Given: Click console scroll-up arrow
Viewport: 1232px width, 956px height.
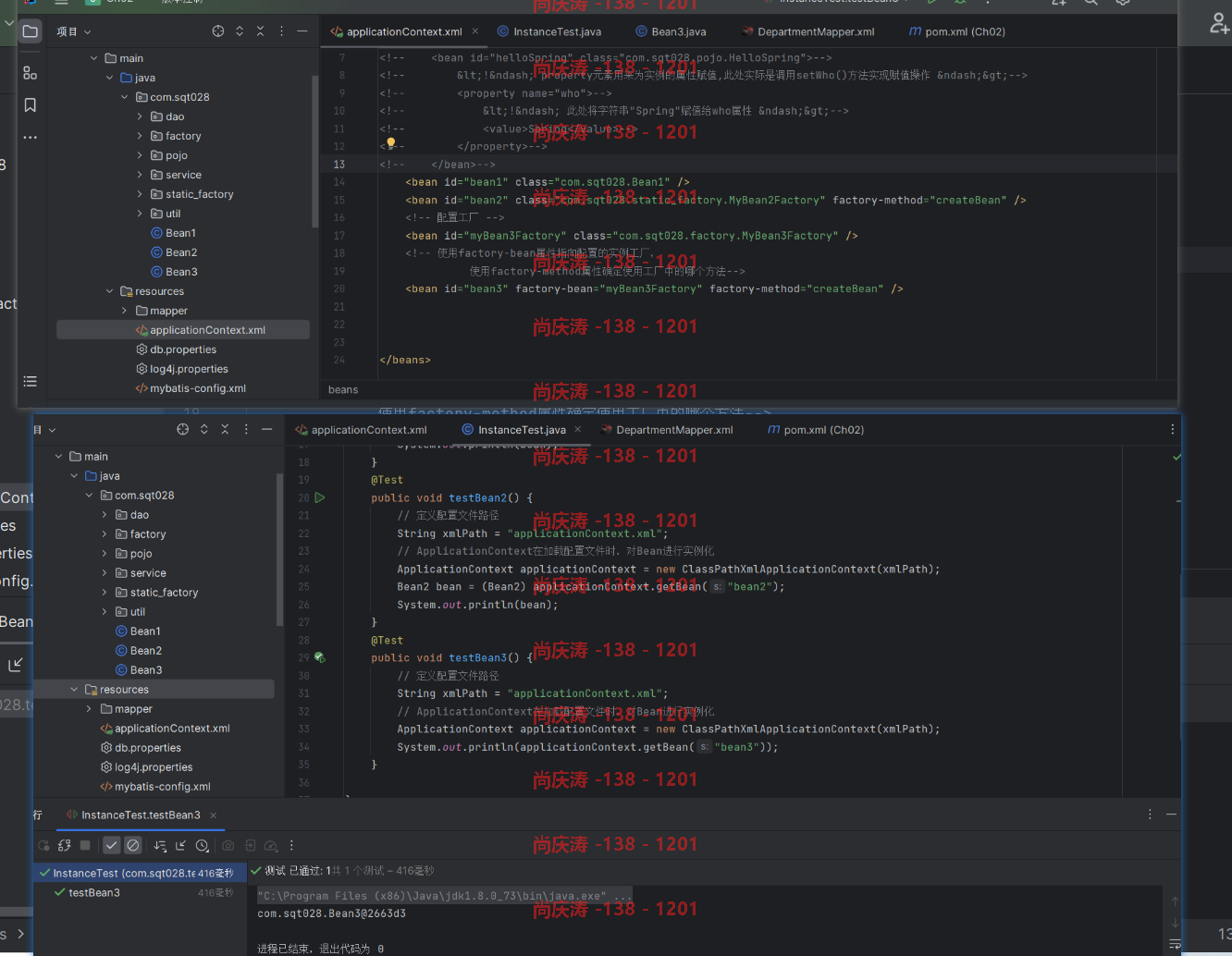Looking at the screenshot, I should (1175, 901).
